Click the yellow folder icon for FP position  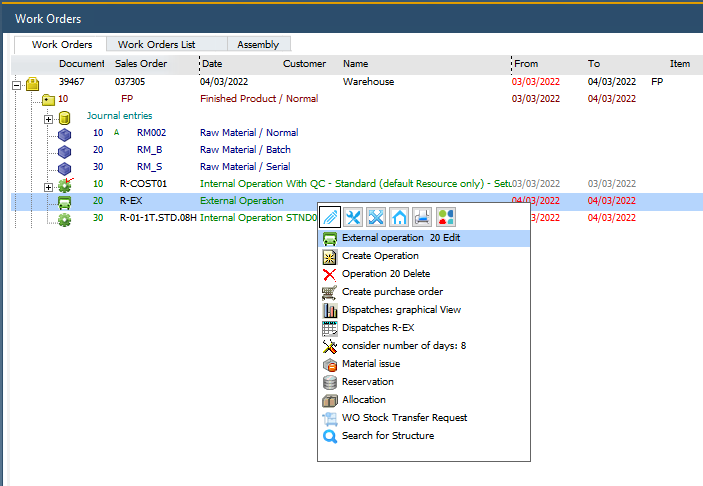point(48,100)
